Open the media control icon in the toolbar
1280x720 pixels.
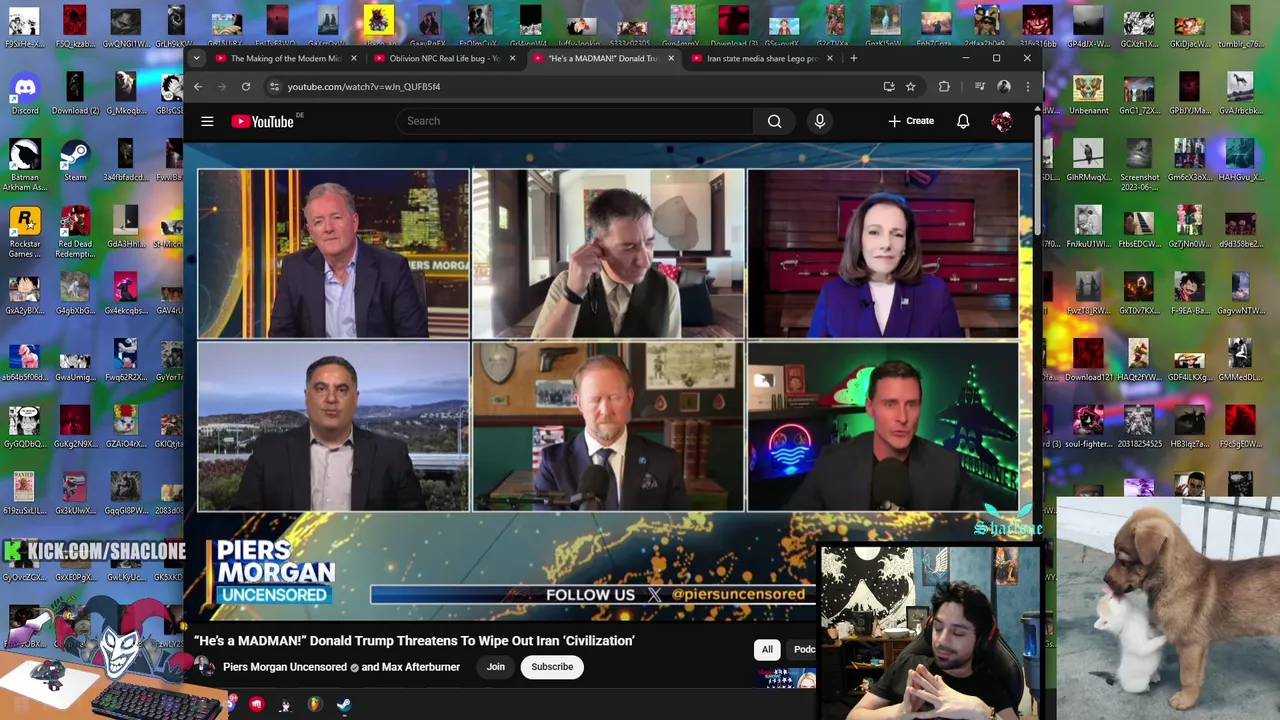[x=980, y=87]
